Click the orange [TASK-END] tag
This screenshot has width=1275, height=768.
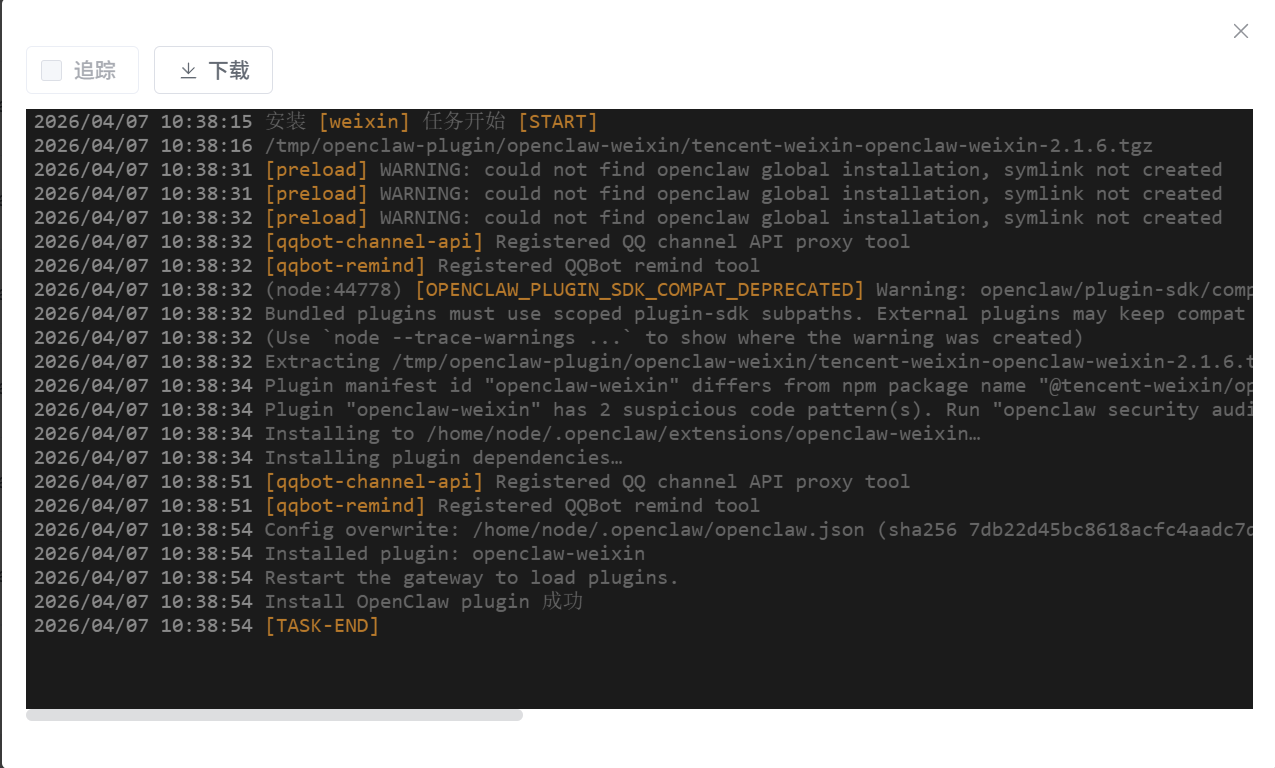point(322,626)
